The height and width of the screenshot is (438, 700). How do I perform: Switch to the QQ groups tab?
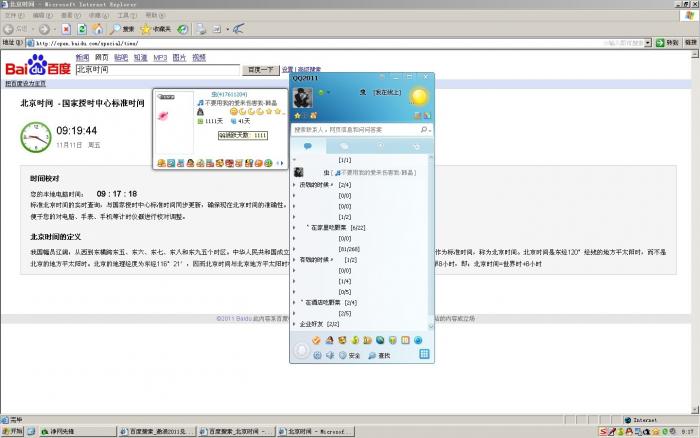point(344,146)
